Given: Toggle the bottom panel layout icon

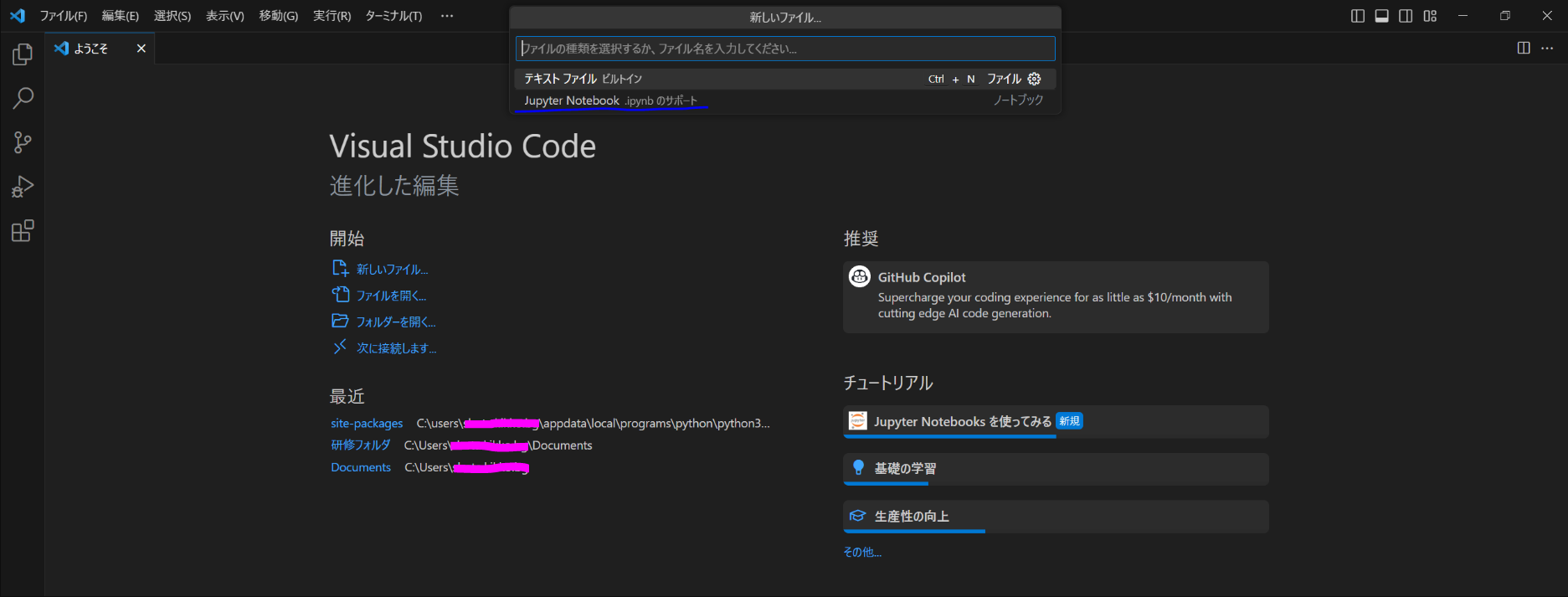Looking at the screenshot, I should click(x=1382, y=16).
